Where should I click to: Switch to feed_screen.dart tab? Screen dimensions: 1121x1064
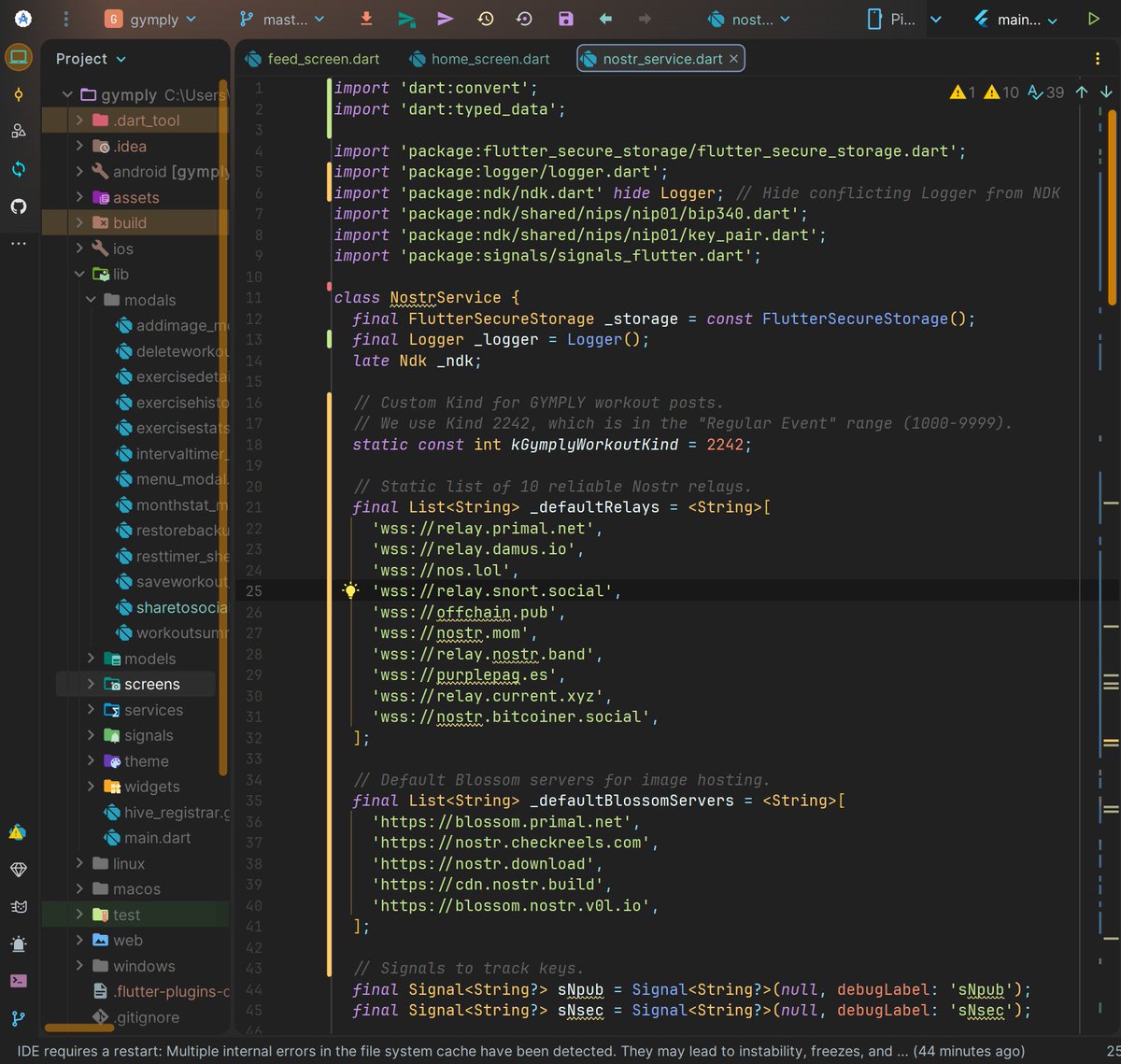point(313,59)
